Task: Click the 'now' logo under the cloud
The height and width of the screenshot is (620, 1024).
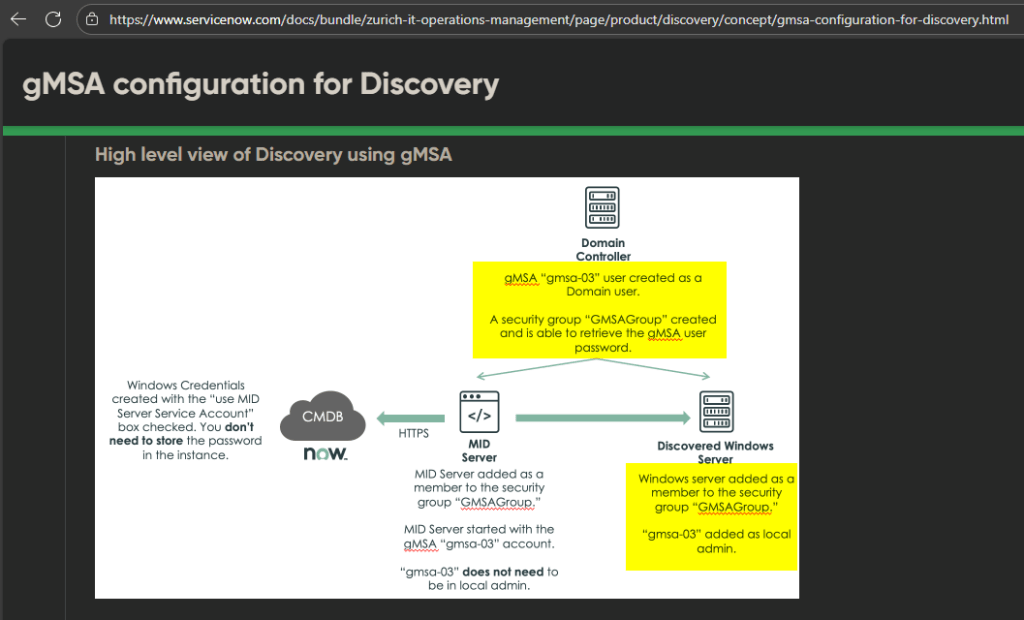Action: click(325, 454)
